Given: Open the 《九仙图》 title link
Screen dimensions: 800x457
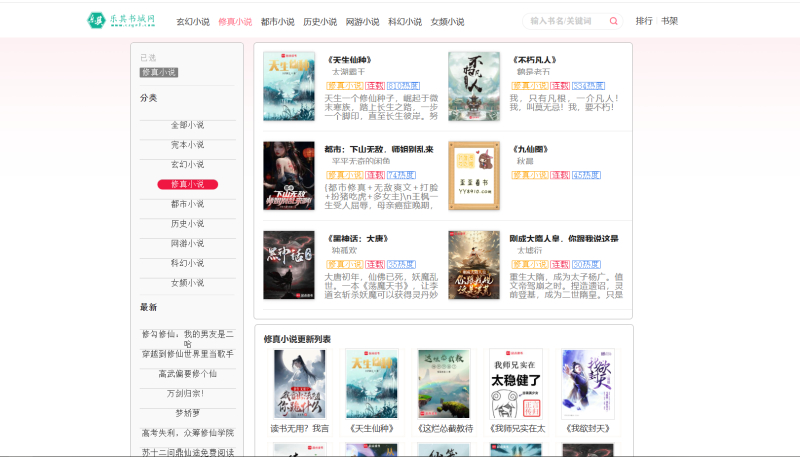Looking at the screenshot, I should click(x=531, y=149).
